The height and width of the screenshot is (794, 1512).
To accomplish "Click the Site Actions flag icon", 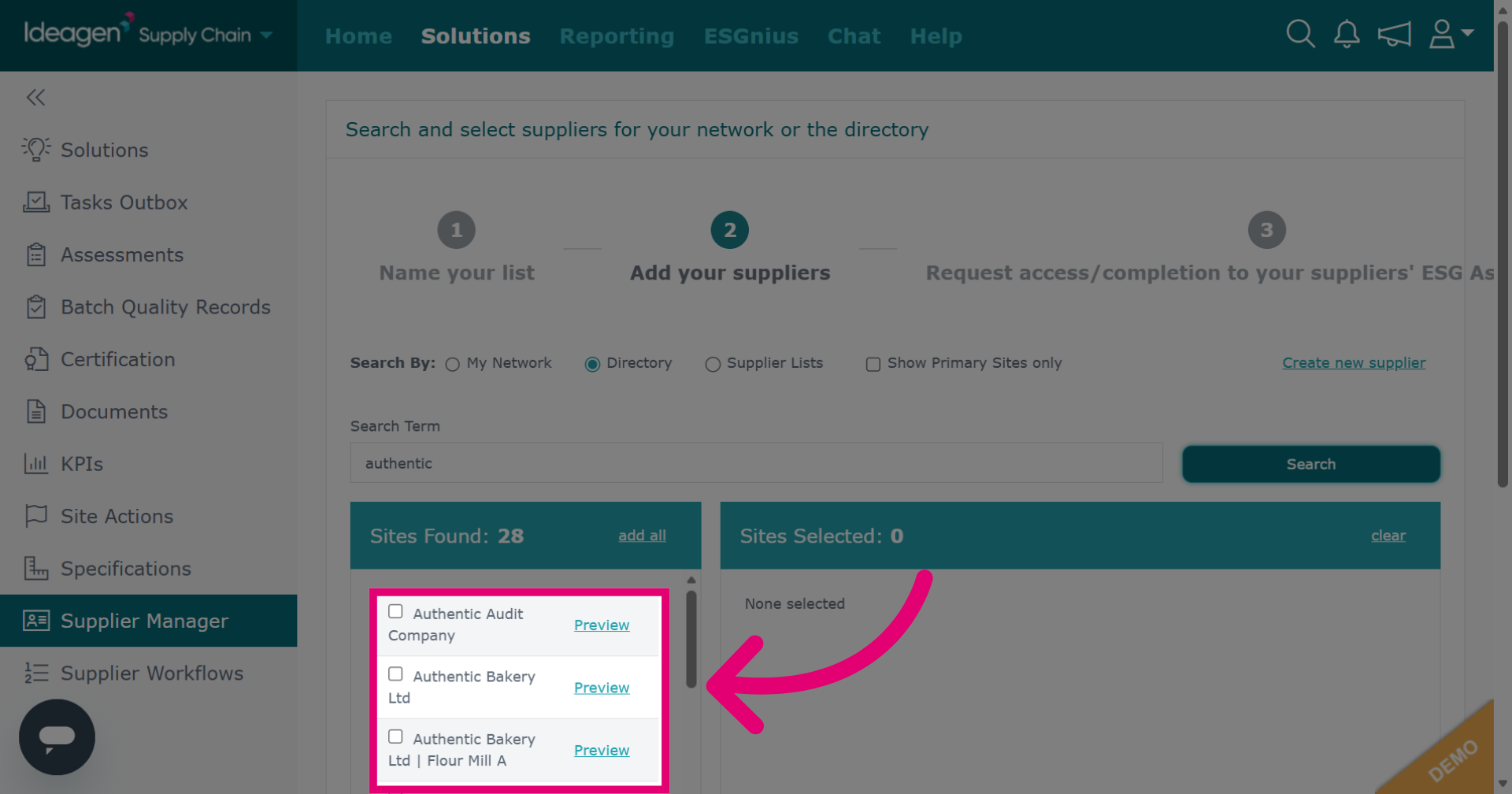I will point(35,516).
